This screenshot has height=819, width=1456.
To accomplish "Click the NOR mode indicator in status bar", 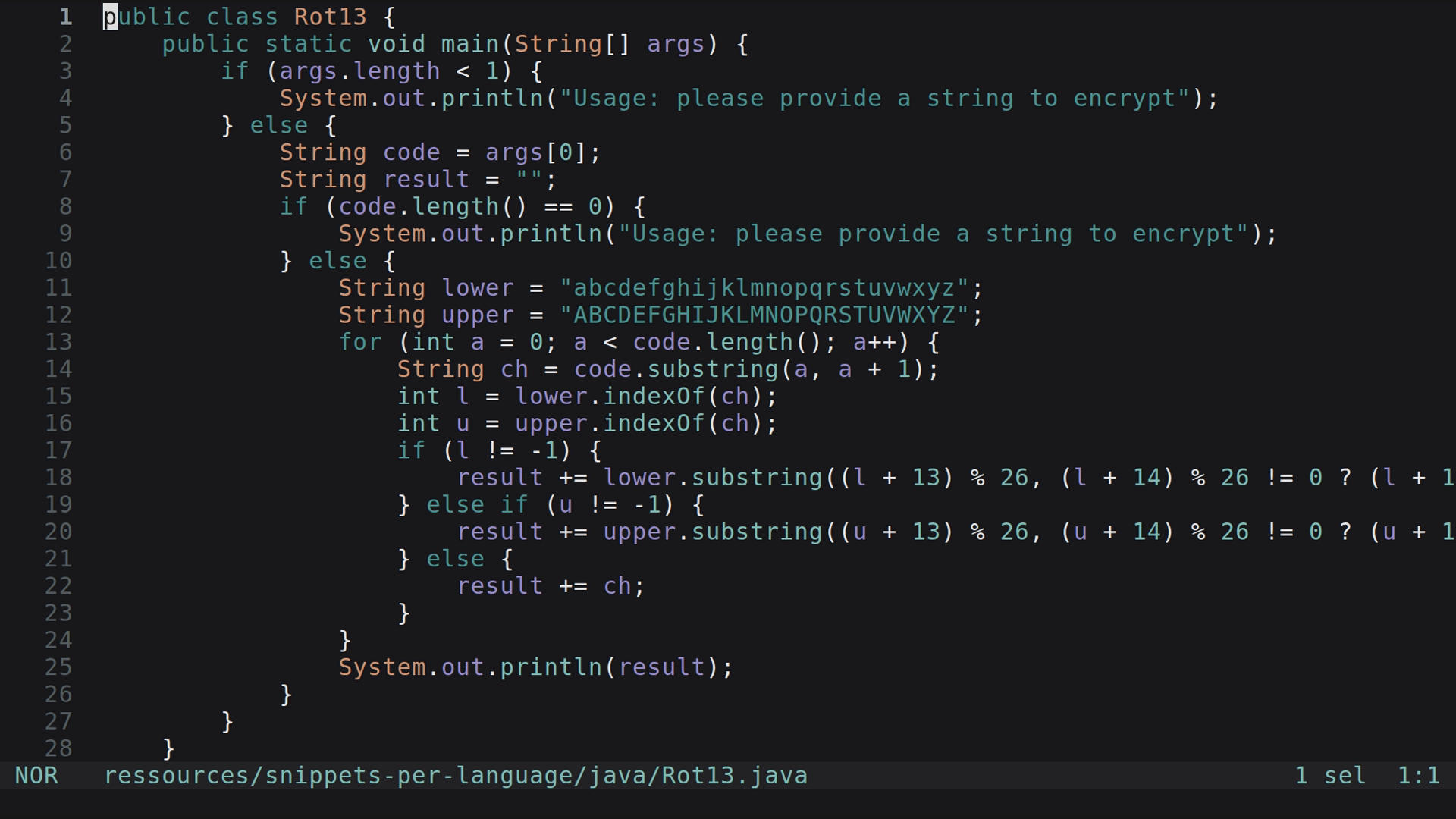I will pos(36,775).
